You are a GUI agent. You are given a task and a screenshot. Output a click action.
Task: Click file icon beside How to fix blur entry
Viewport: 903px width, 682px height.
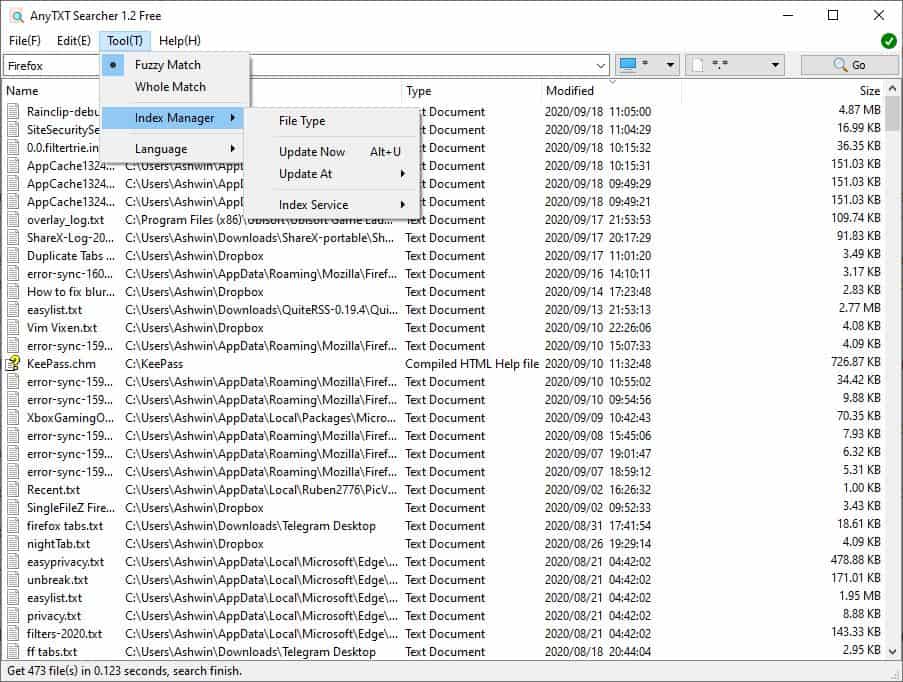pyautogui.click(x=13, y=291)
